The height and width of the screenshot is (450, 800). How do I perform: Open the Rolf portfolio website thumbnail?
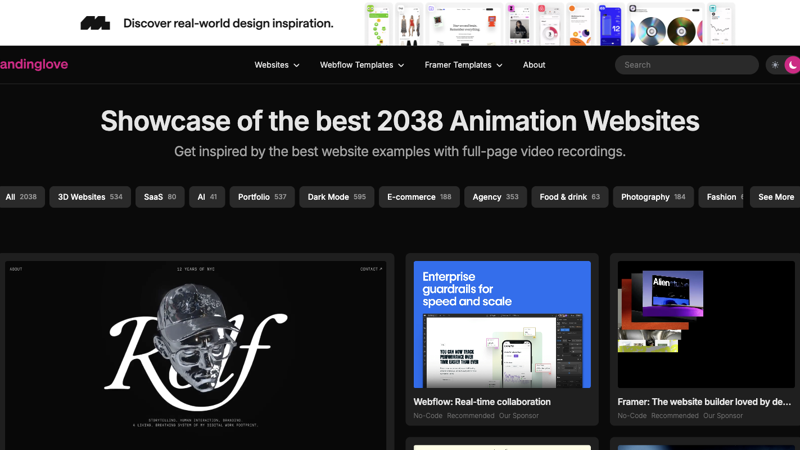tap(196, 355)
